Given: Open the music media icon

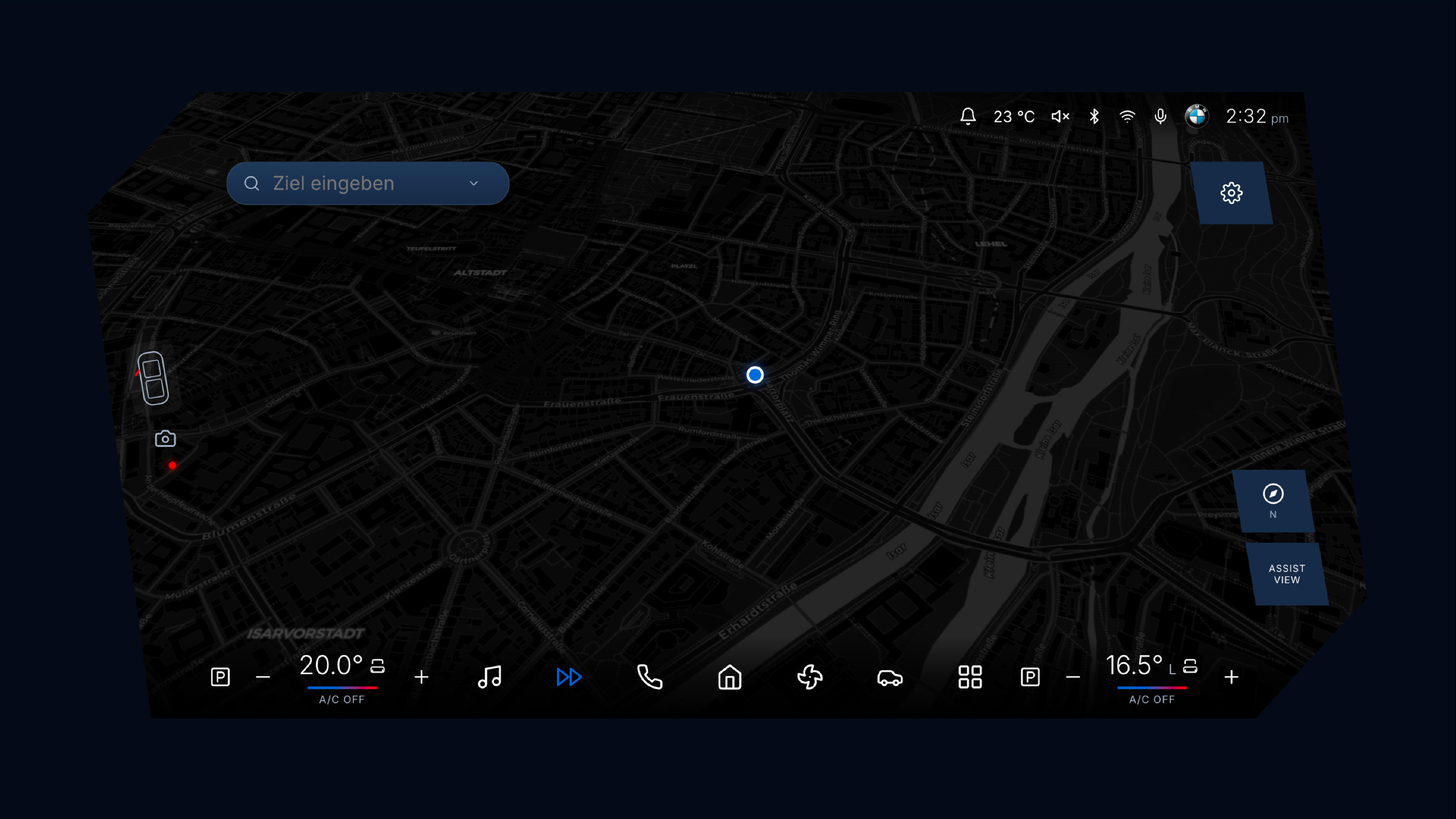Looking at the screenshot, I should pyautogui.click(x=490, y=677).
